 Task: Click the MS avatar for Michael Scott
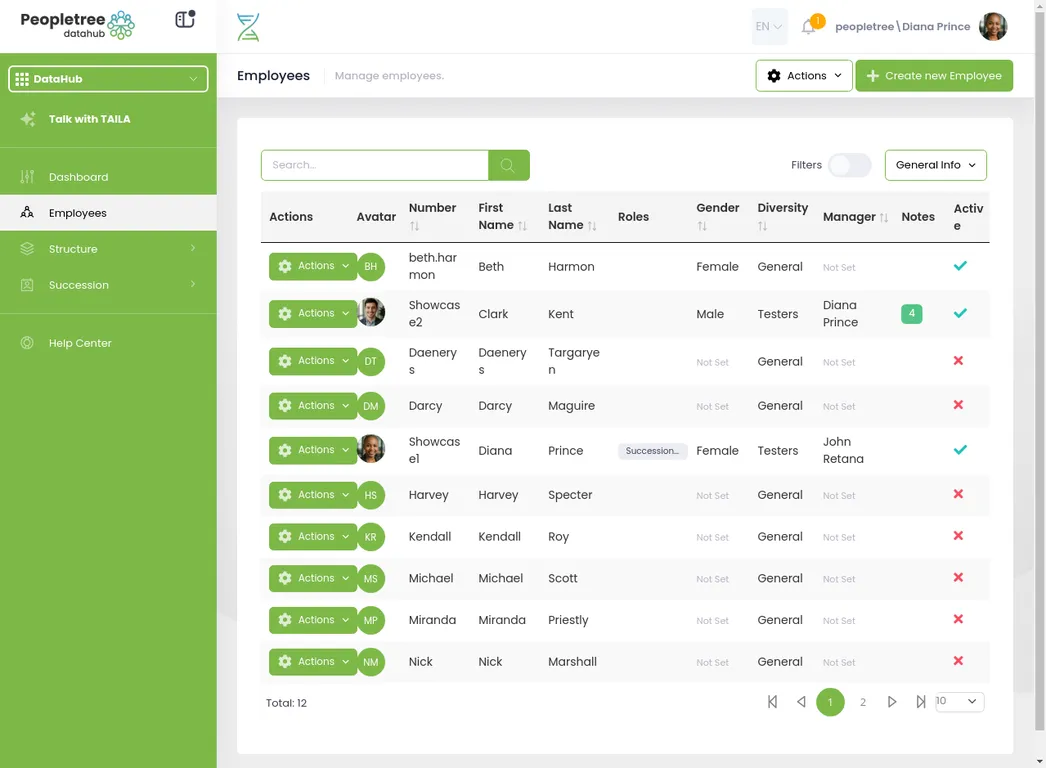click(371, 579)
